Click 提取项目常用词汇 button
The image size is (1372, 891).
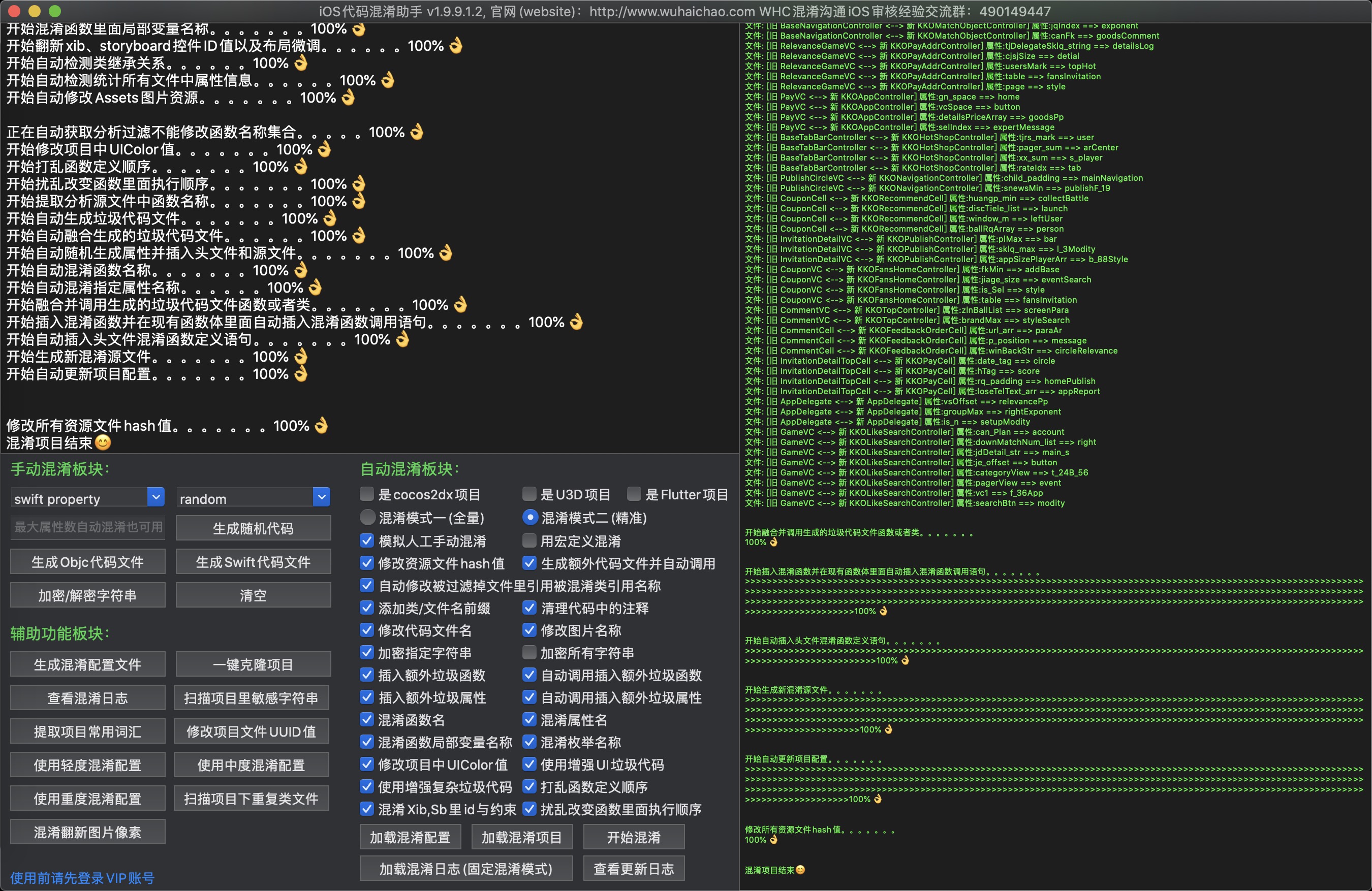pyautogui.click(x=87, y=731)
